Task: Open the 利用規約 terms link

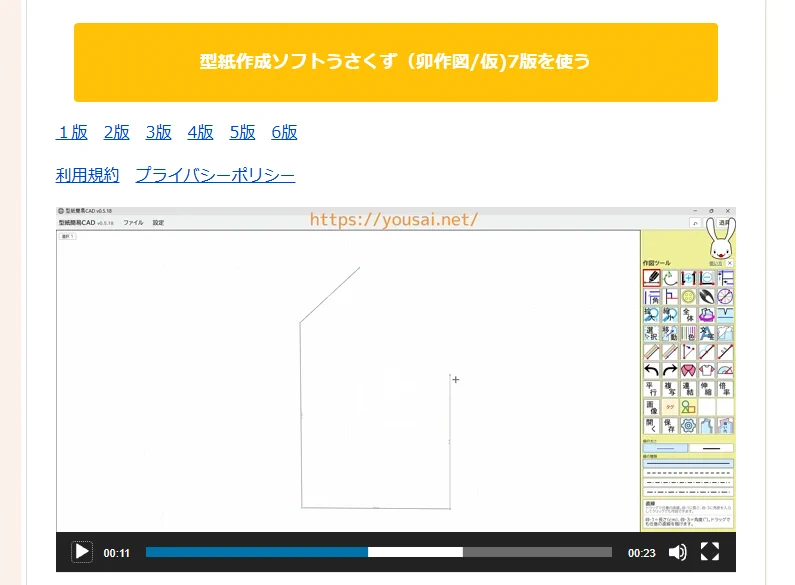Action: (87, 175)
